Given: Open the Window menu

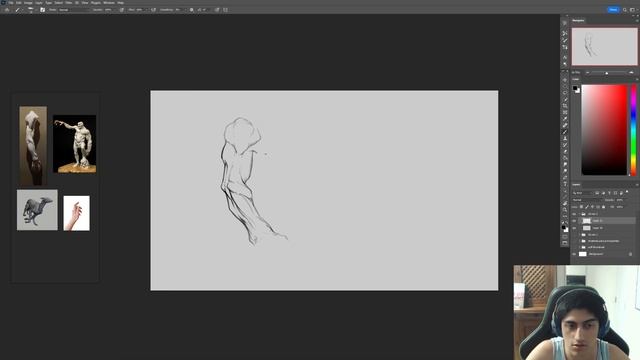Looking at the screenshot, I should (109, 3).
